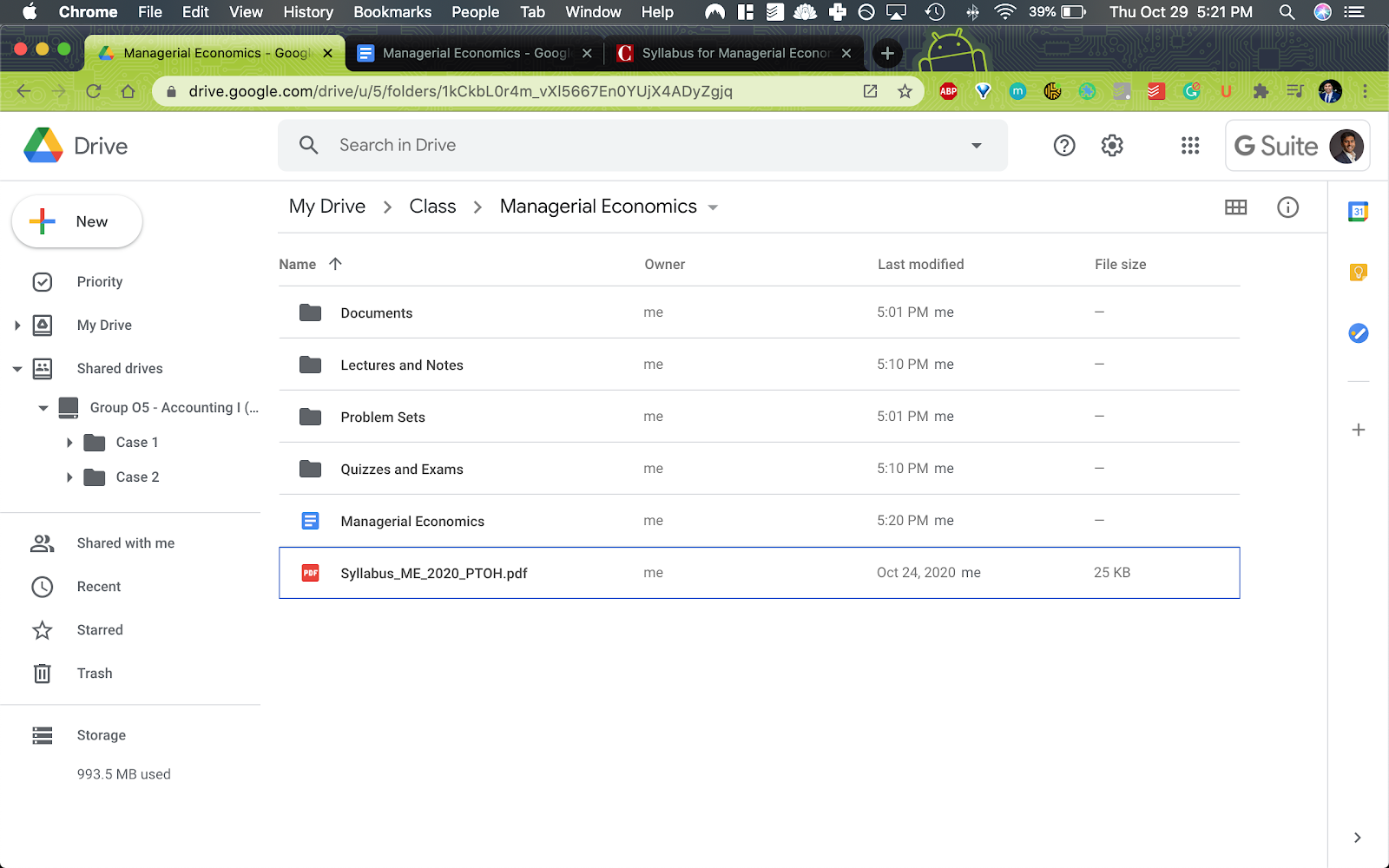Click the Help question mark icon
1389x868 pixels.
[x=1064, y=146]
